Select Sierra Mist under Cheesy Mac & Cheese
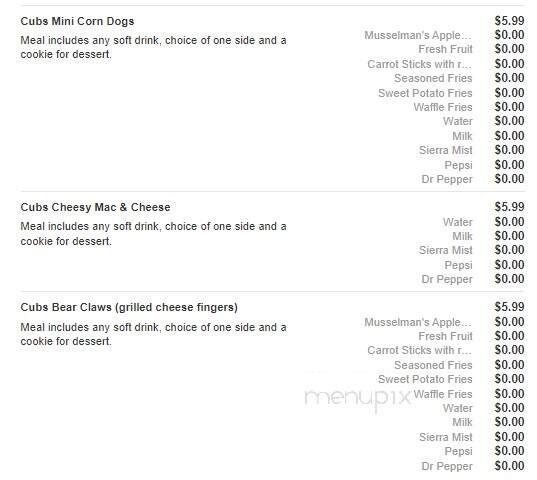 click(x=446, y=250)
